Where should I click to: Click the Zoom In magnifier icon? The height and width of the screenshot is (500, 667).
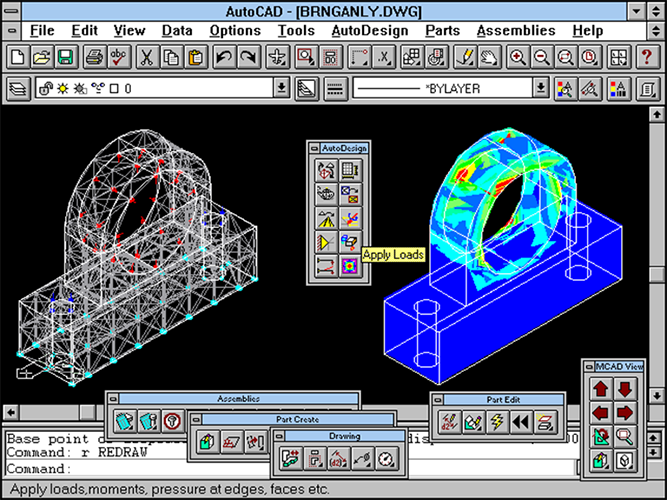click(517, 57)
